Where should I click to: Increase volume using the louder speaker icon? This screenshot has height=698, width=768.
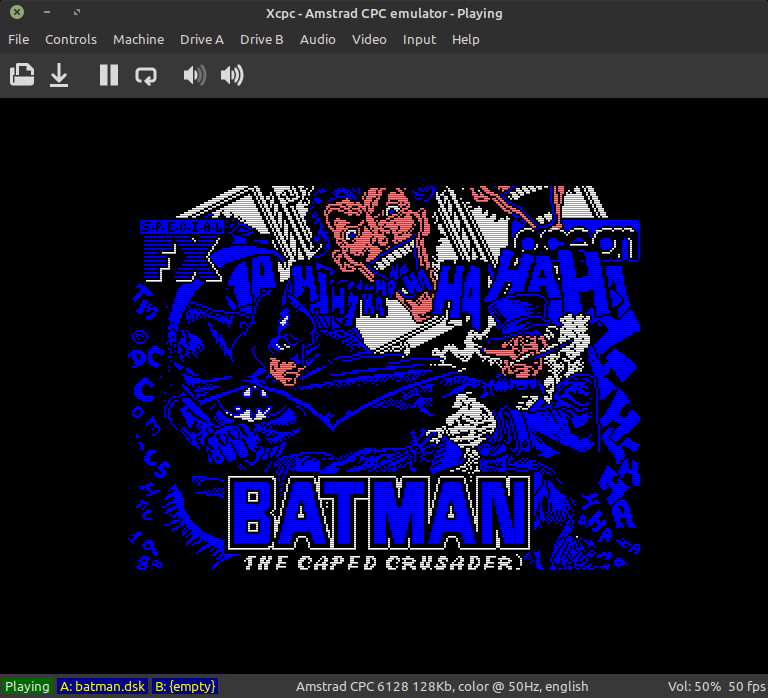pos(232,75)
